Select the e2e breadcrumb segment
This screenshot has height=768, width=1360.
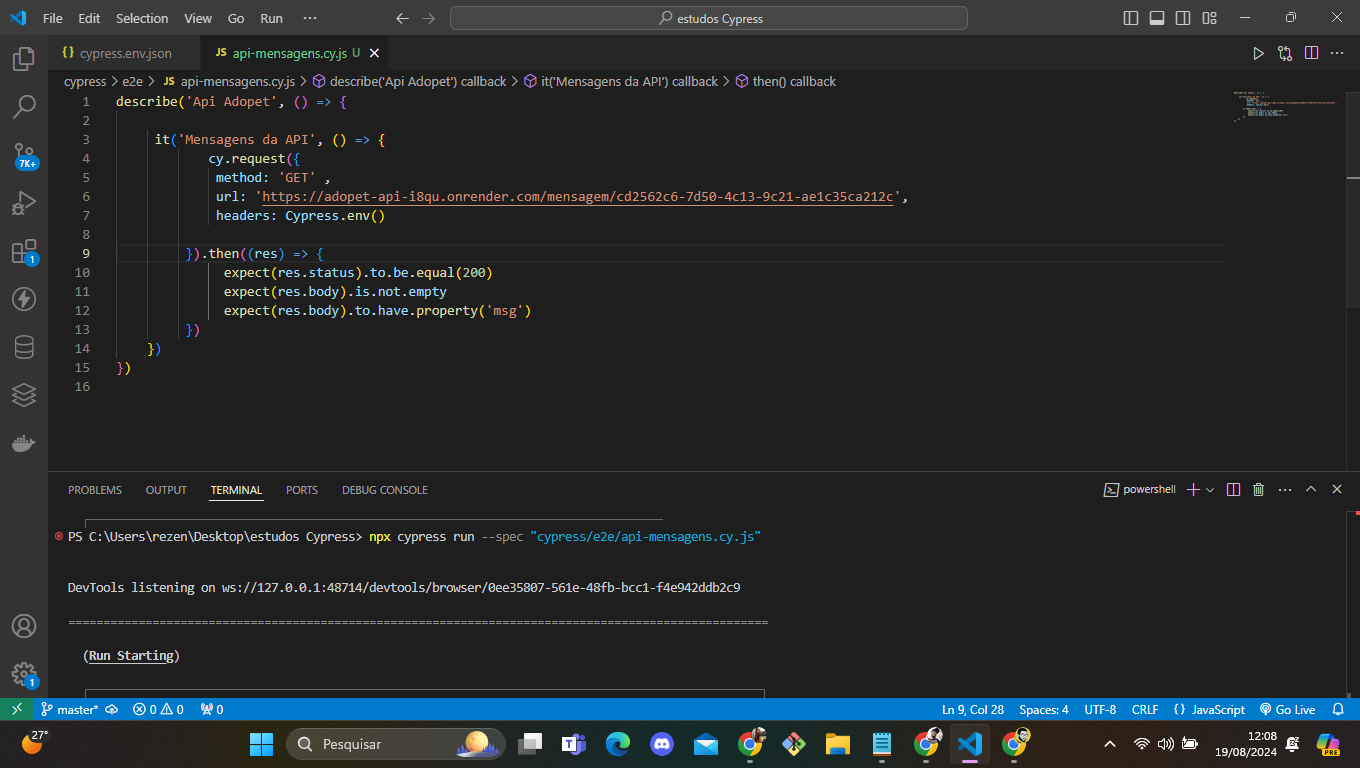(x=134, y=81)
